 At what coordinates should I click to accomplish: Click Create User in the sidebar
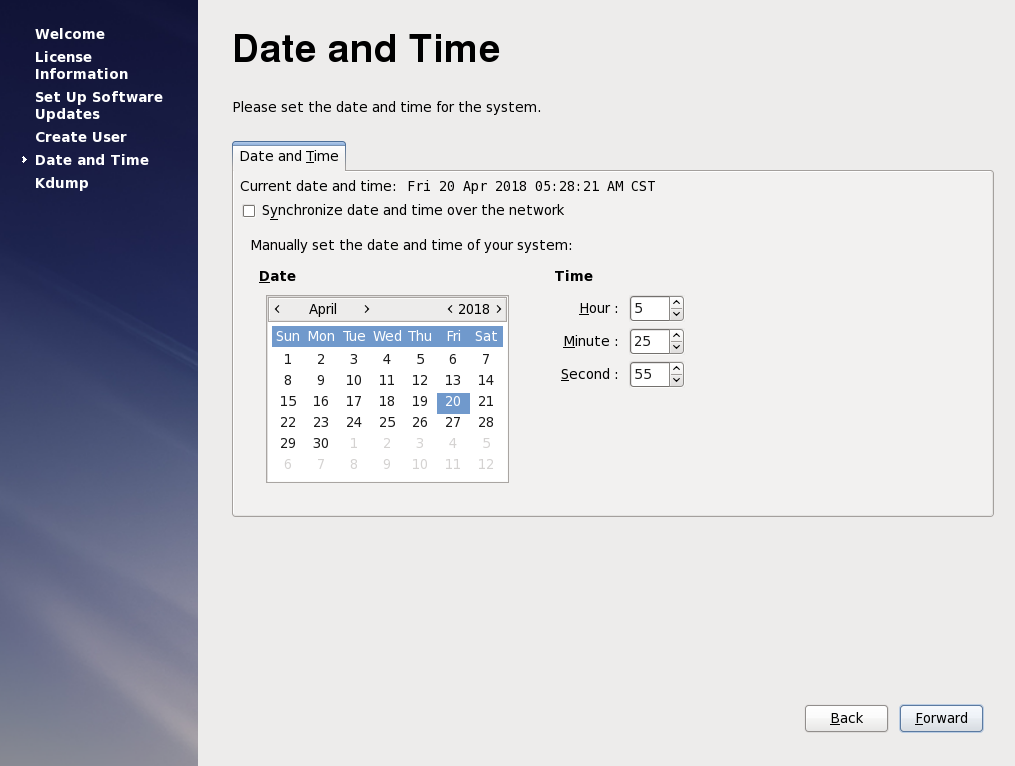81,137
